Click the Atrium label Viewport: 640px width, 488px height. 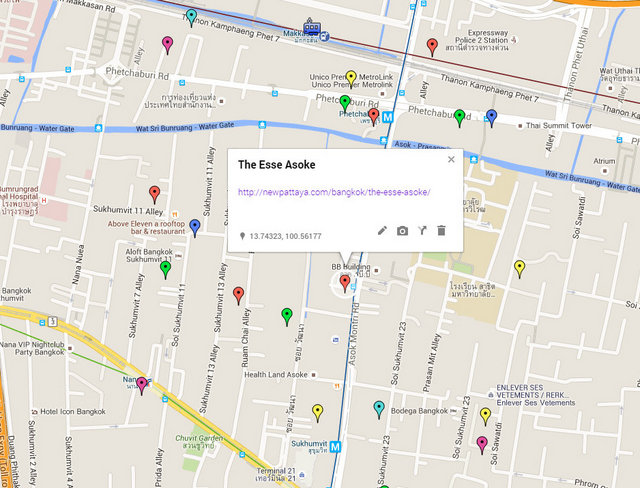604,161
